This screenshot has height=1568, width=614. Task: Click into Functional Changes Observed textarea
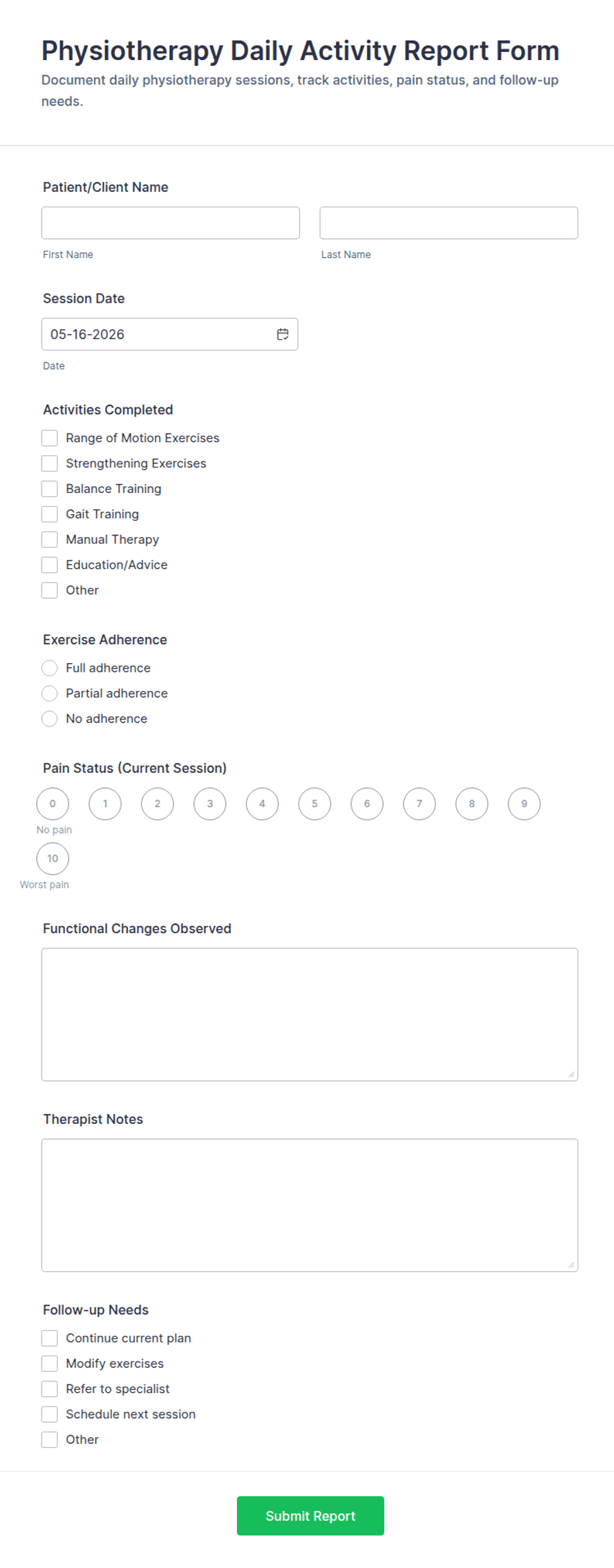pyautogui.click(x=310, y=1014)
